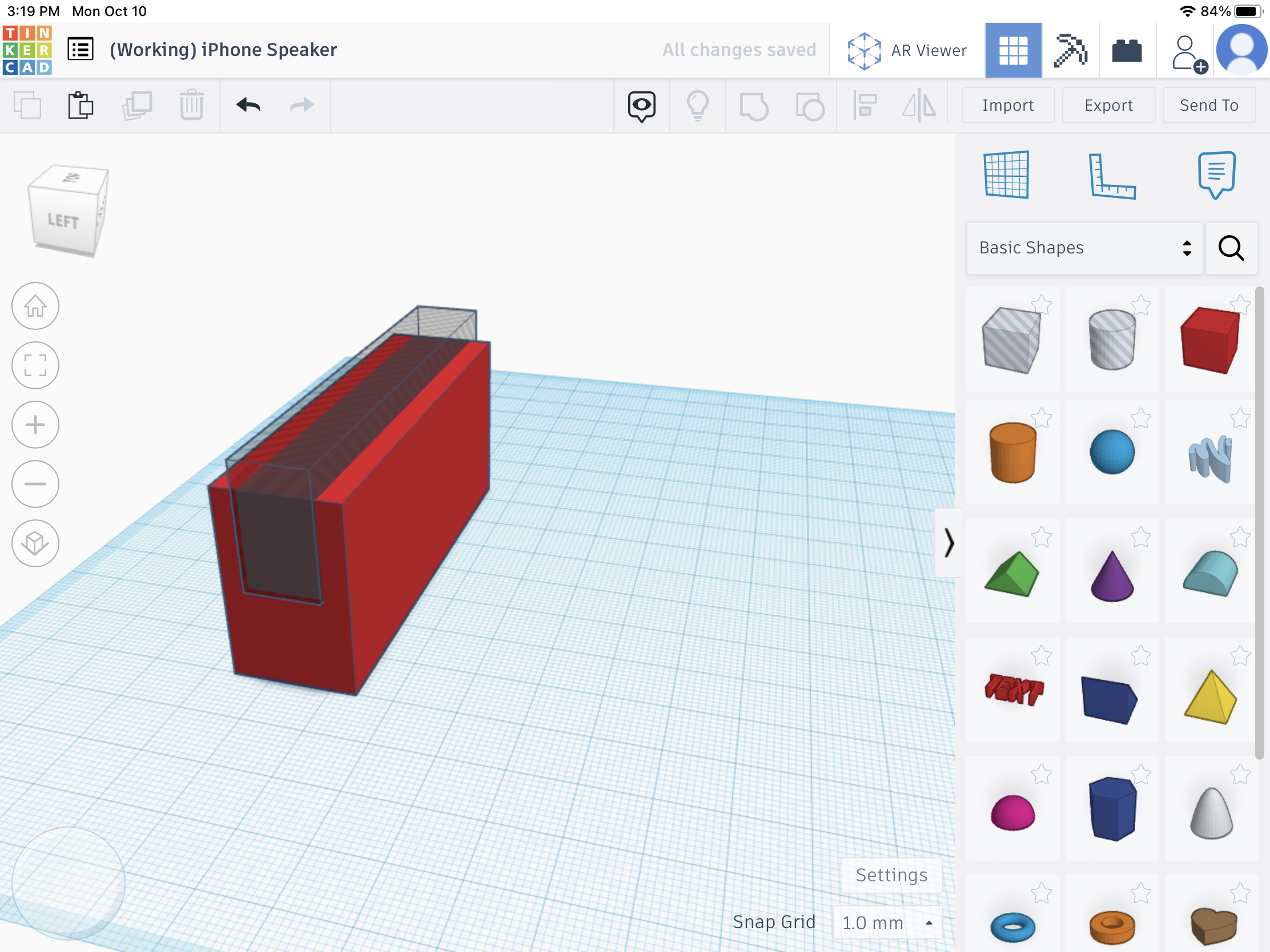This screenshot has width=1270, height=952.
Task: Select the blue Torus shape
Action: pyautogui.click(x=1013, y=927)
